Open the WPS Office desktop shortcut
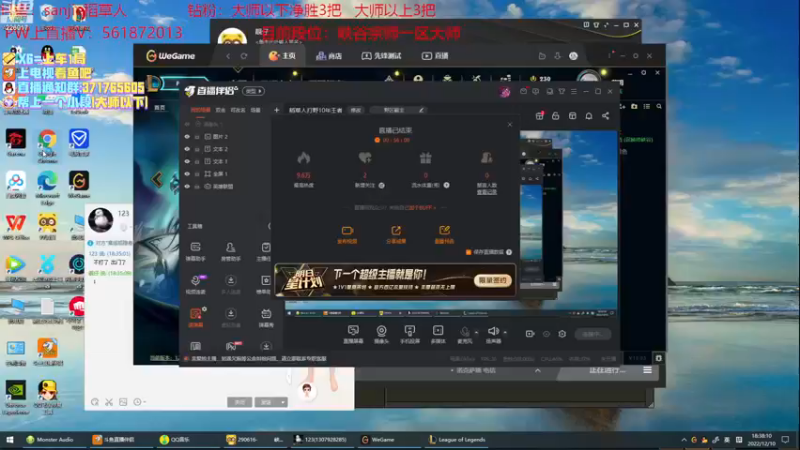This screenshot has width=800, height=450. click(x=16, y=227)
